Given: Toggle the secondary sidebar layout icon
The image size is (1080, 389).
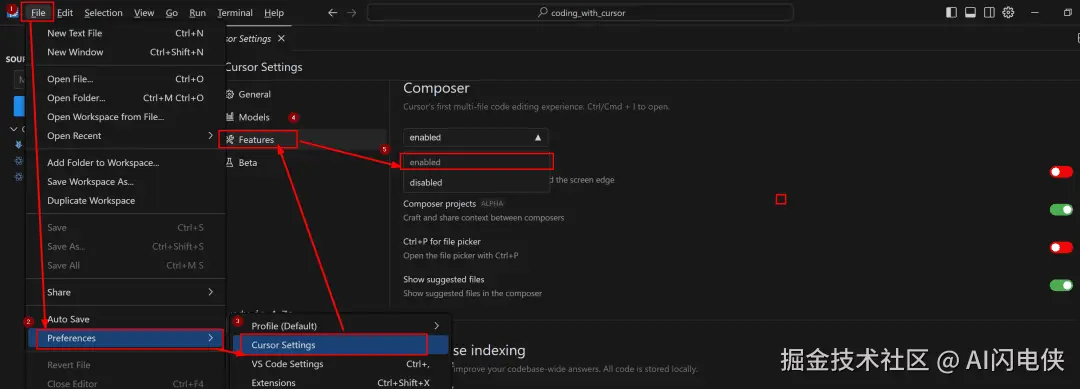Looking at the screenshot, I should point(989,12).
